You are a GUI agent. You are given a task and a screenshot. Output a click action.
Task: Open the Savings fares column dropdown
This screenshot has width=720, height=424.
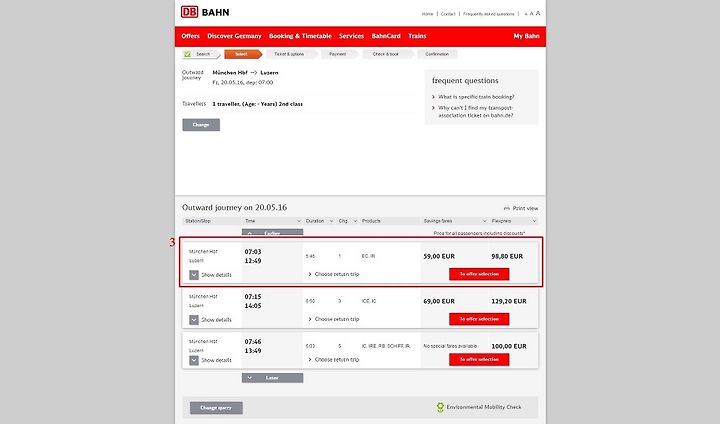[x=484, y=221]
